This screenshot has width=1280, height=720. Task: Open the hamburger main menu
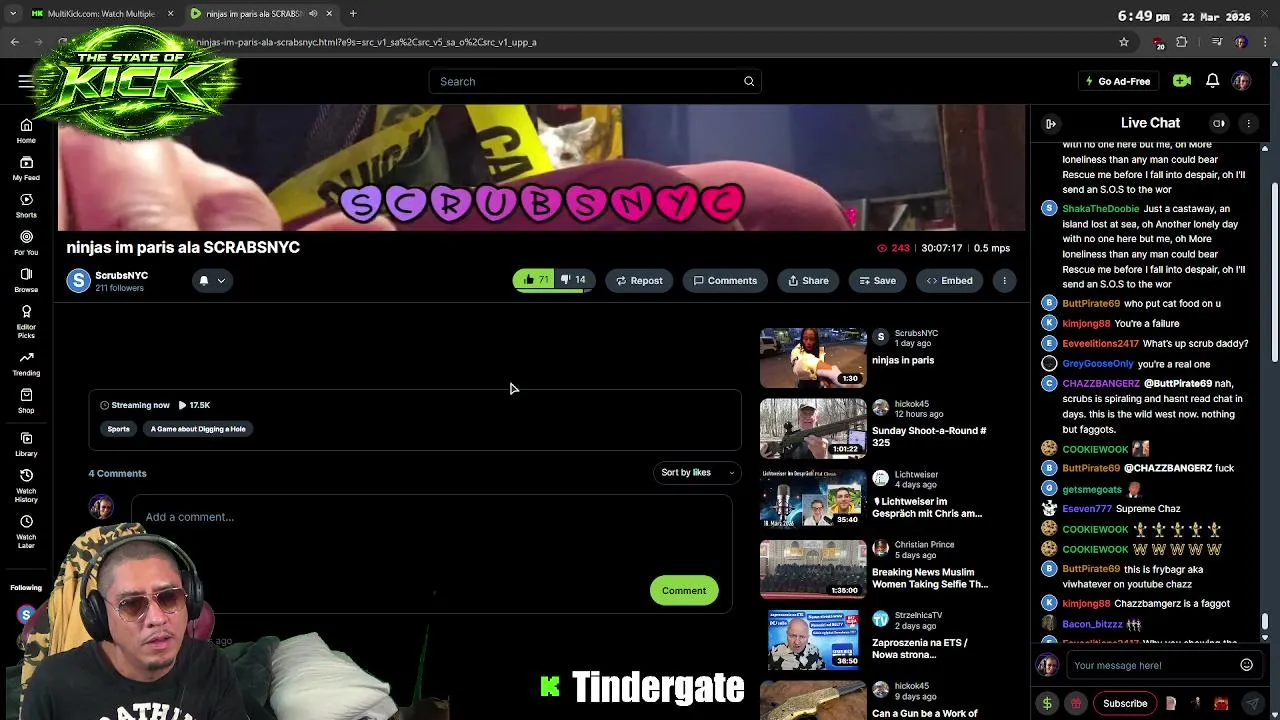pyautogui.click(x=24, y=81)
